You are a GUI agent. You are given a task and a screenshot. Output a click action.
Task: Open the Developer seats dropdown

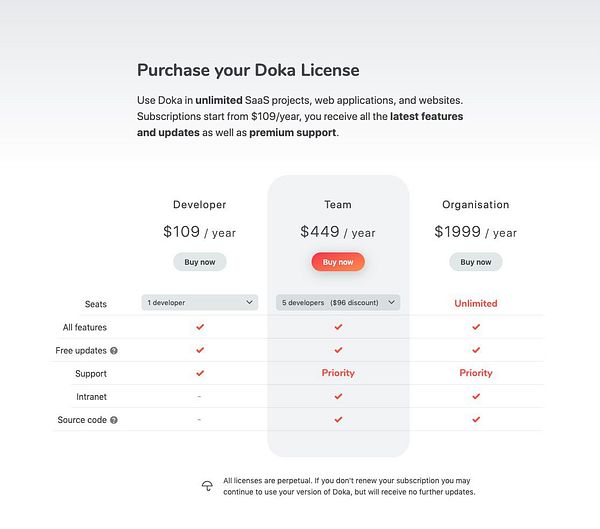(200, 302)
